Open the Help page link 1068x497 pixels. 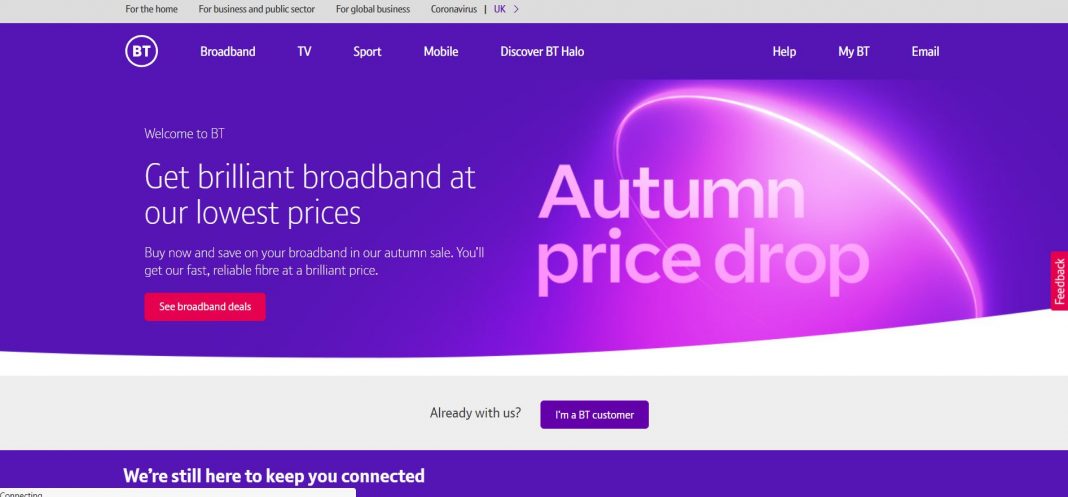tap(784, 52)
